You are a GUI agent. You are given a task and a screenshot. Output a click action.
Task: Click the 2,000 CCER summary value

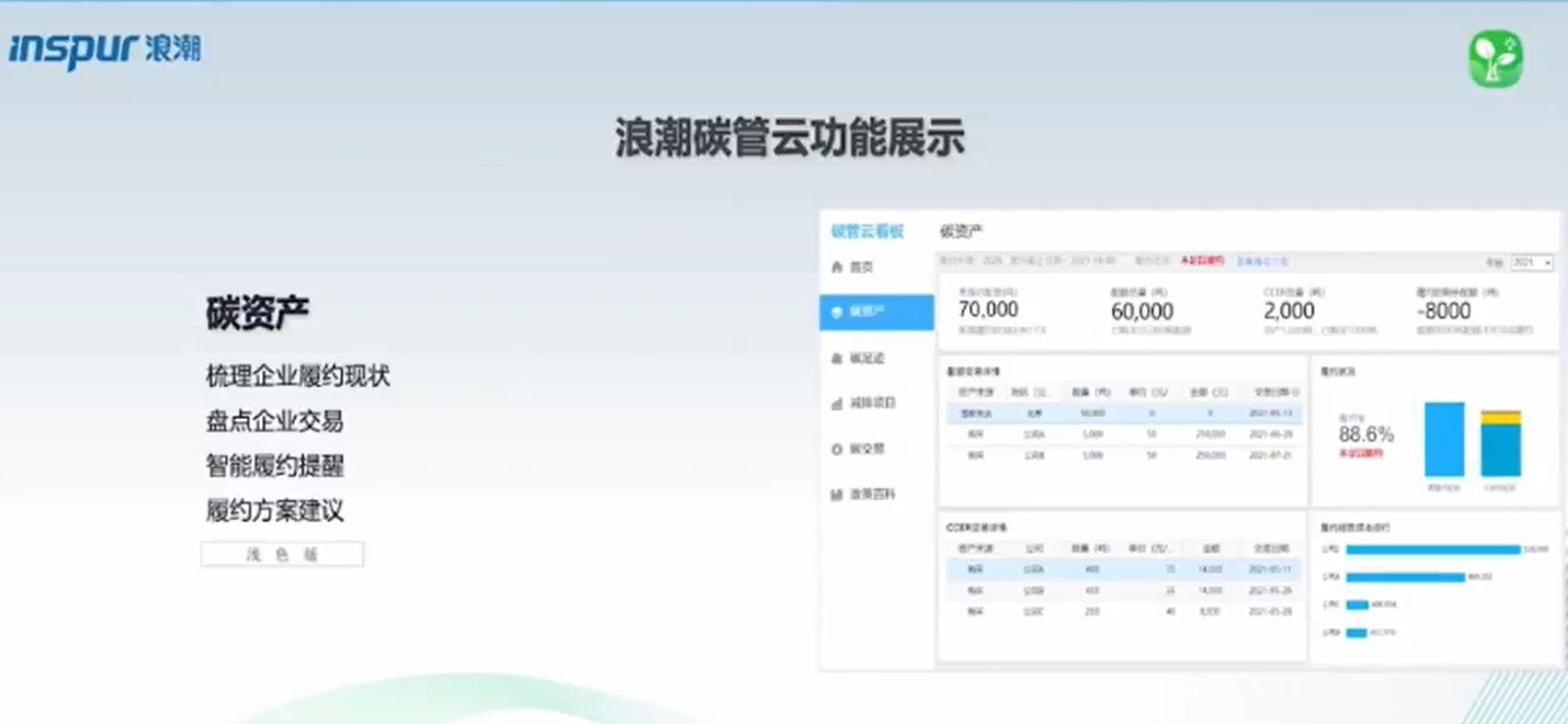point(1289,311)
